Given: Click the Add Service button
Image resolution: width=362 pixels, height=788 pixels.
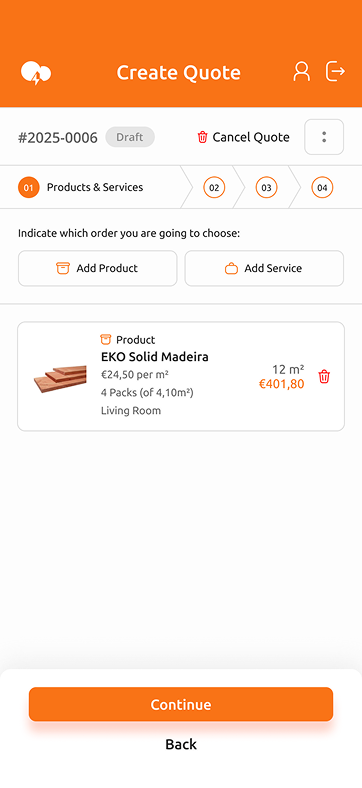Looking at the screenshot, I should tap(264, 268).
